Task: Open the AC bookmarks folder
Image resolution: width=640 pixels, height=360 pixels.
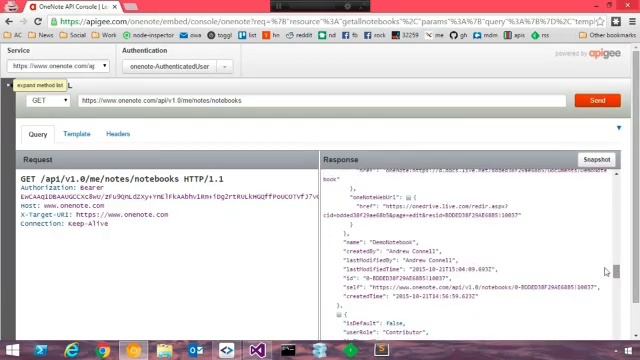Action: 13,36
